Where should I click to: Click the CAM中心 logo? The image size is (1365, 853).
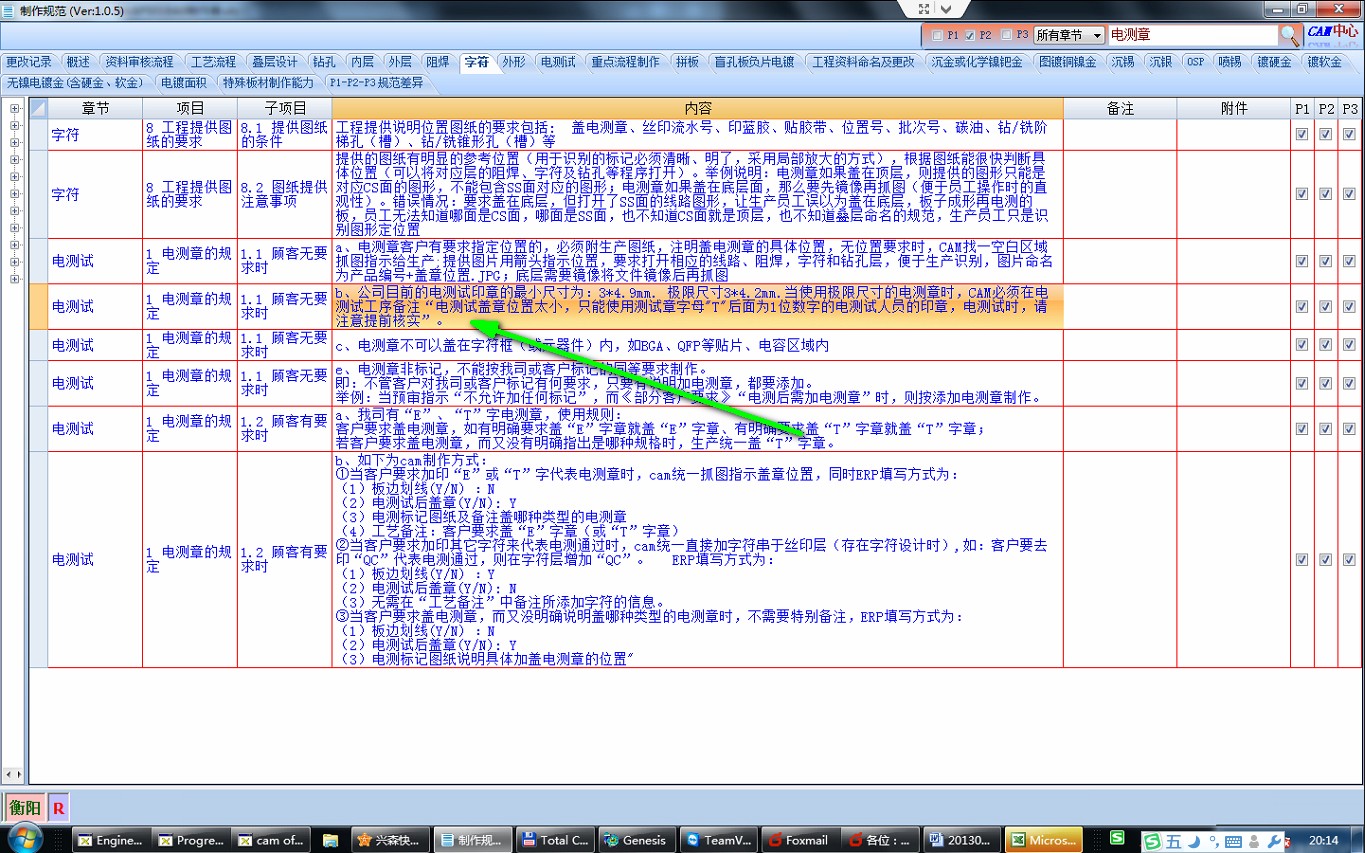pos(1332,34)
